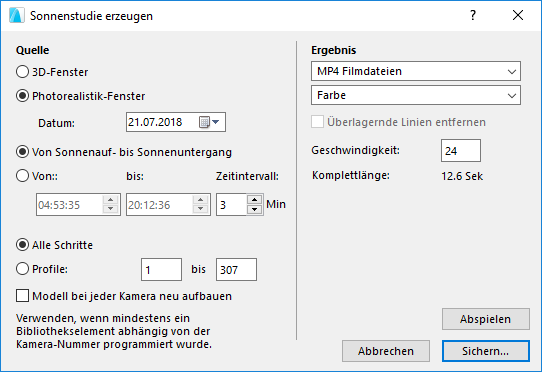Select the Profile range radio button
The width and height of the screenshot is (542, 372).
point(22,269)
